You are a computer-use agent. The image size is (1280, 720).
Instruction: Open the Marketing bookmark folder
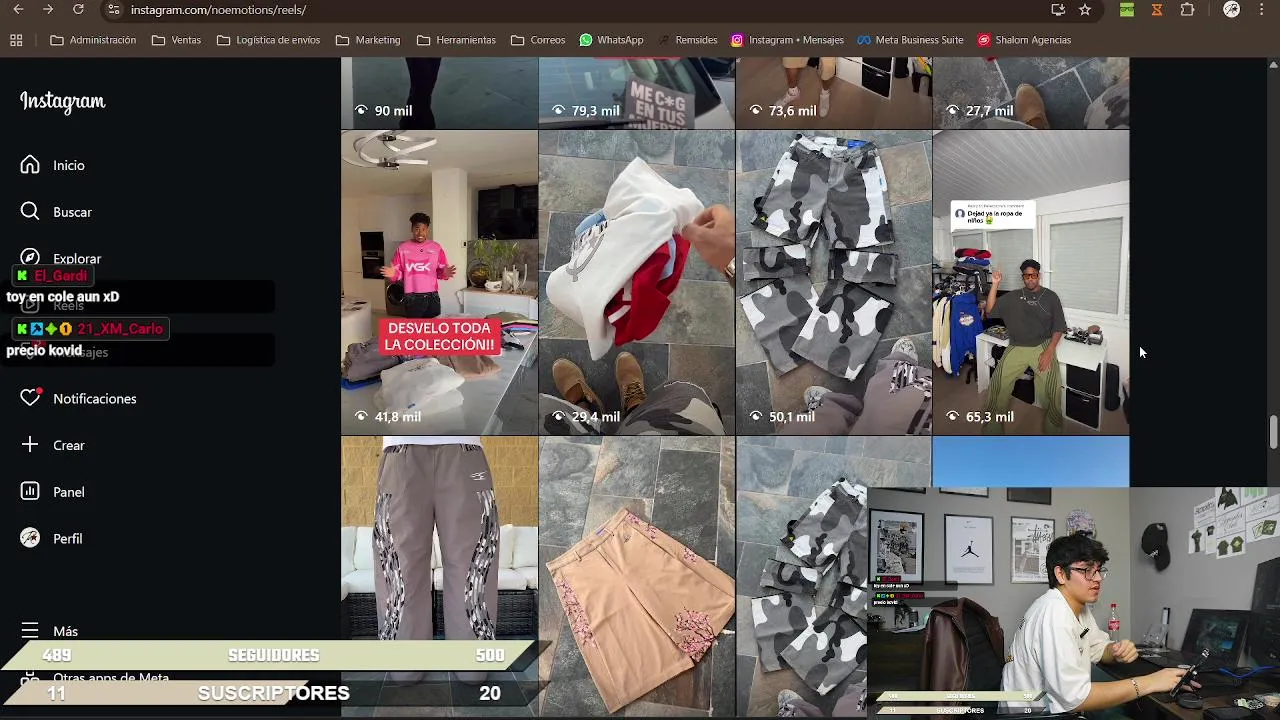click(x=368, y=40)
